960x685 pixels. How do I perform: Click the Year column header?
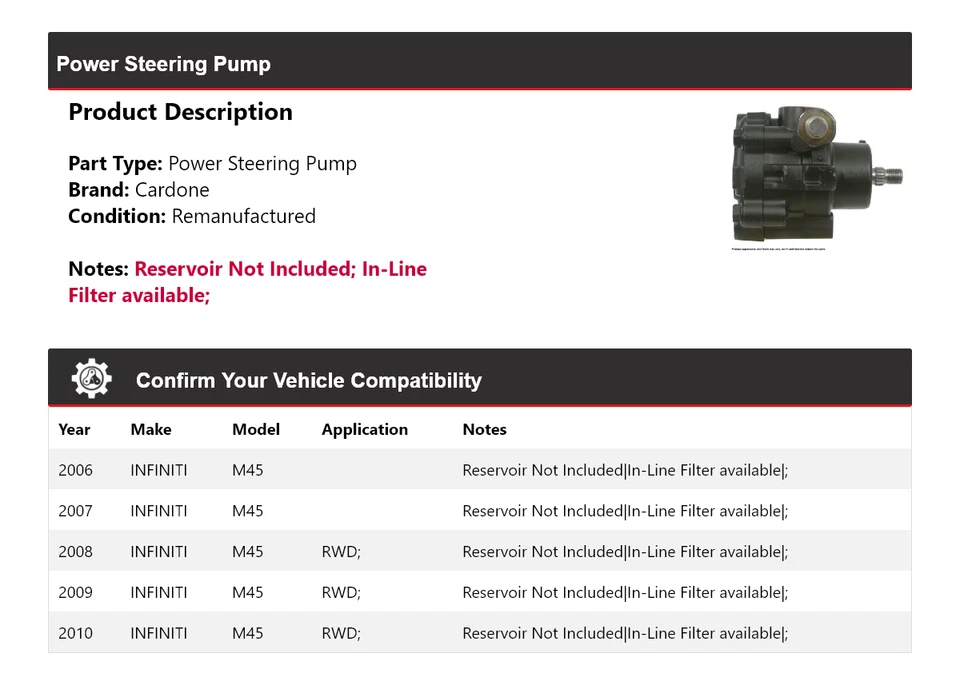tap(74, 429)
